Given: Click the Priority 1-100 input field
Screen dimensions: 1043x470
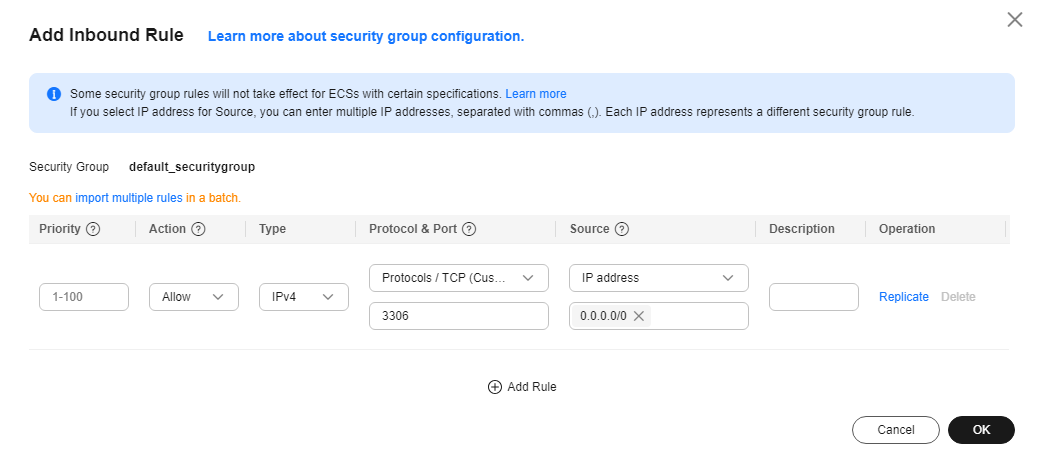Looking at the screenshot, I should pyautogui.click(x=84, y=297).
